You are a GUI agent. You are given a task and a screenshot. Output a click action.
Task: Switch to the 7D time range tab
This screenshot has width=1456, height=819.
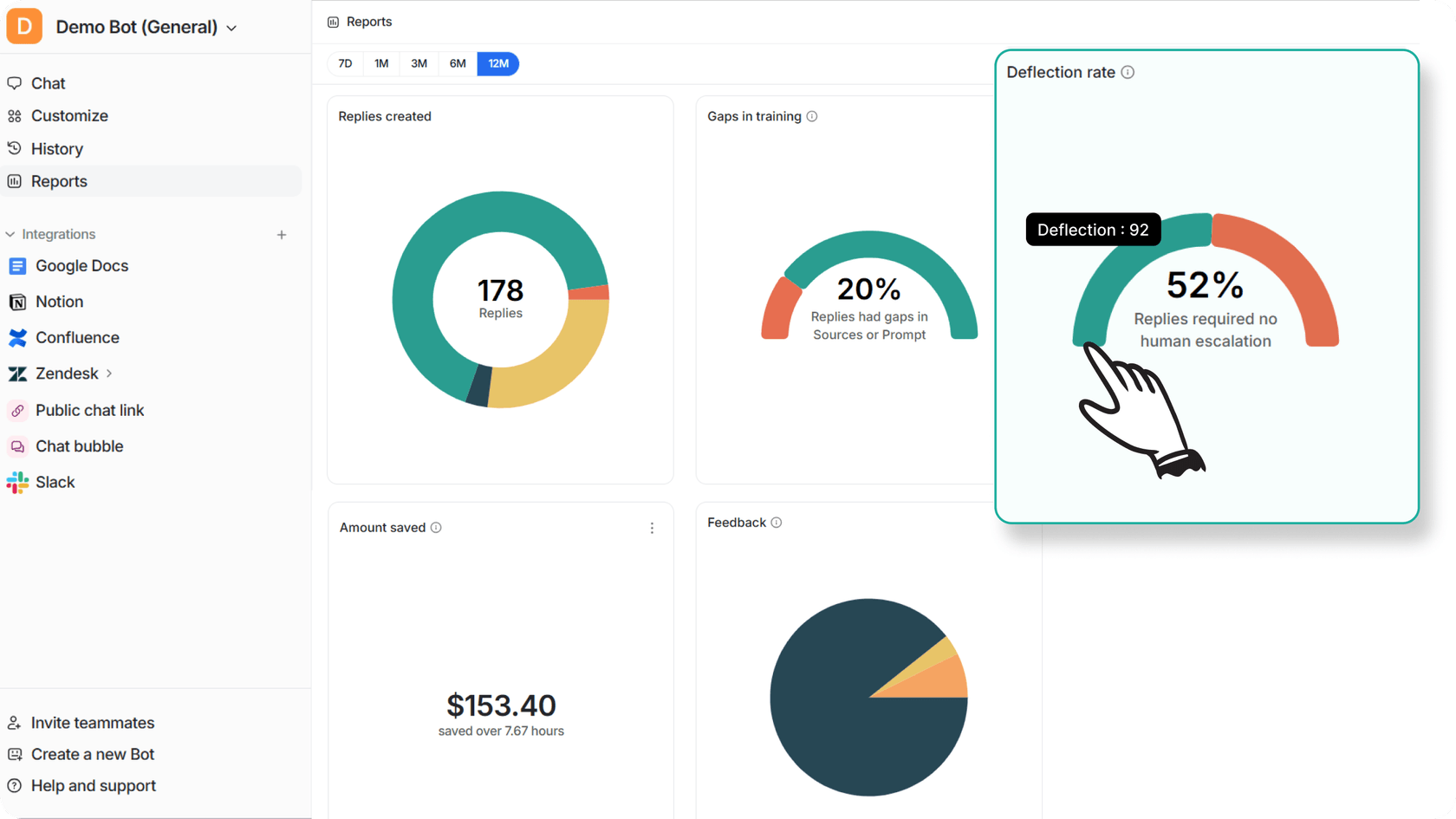[345, 63]
